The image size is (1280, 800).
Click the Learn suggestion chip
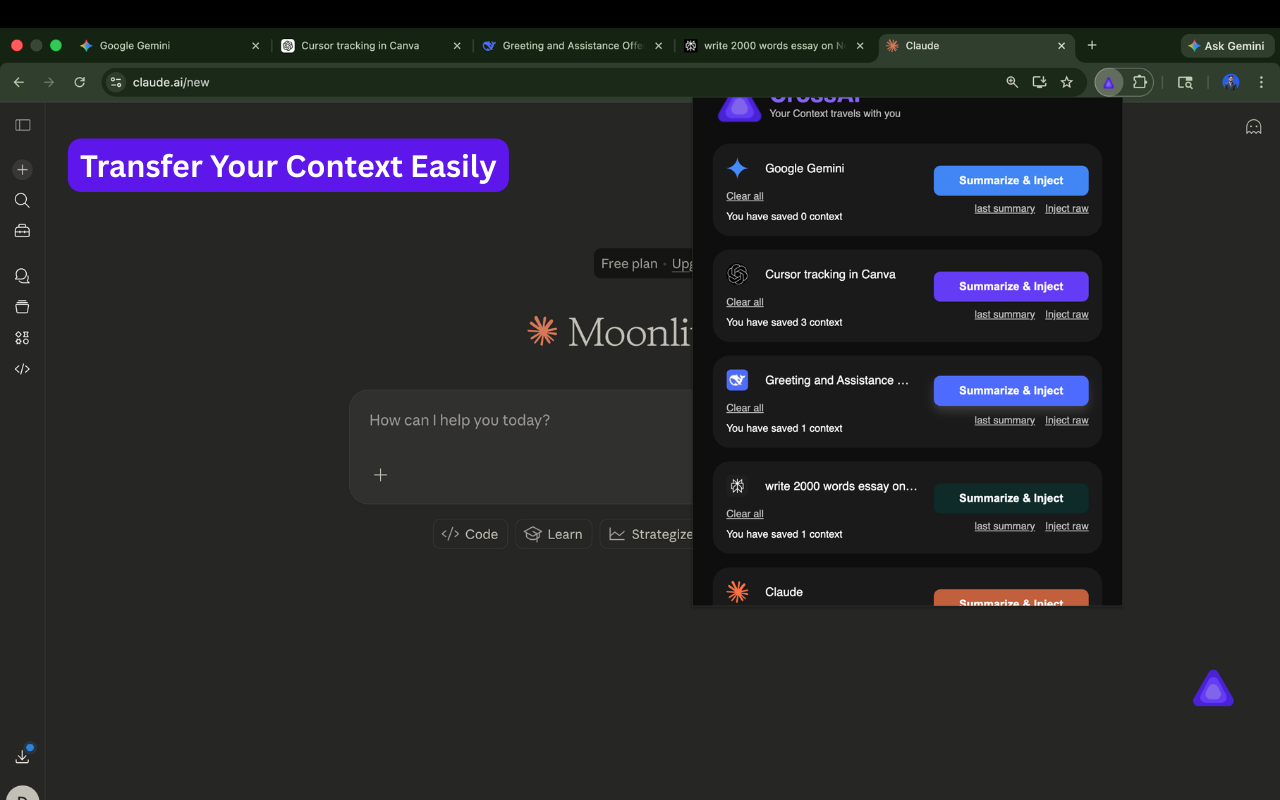(554, 534)
